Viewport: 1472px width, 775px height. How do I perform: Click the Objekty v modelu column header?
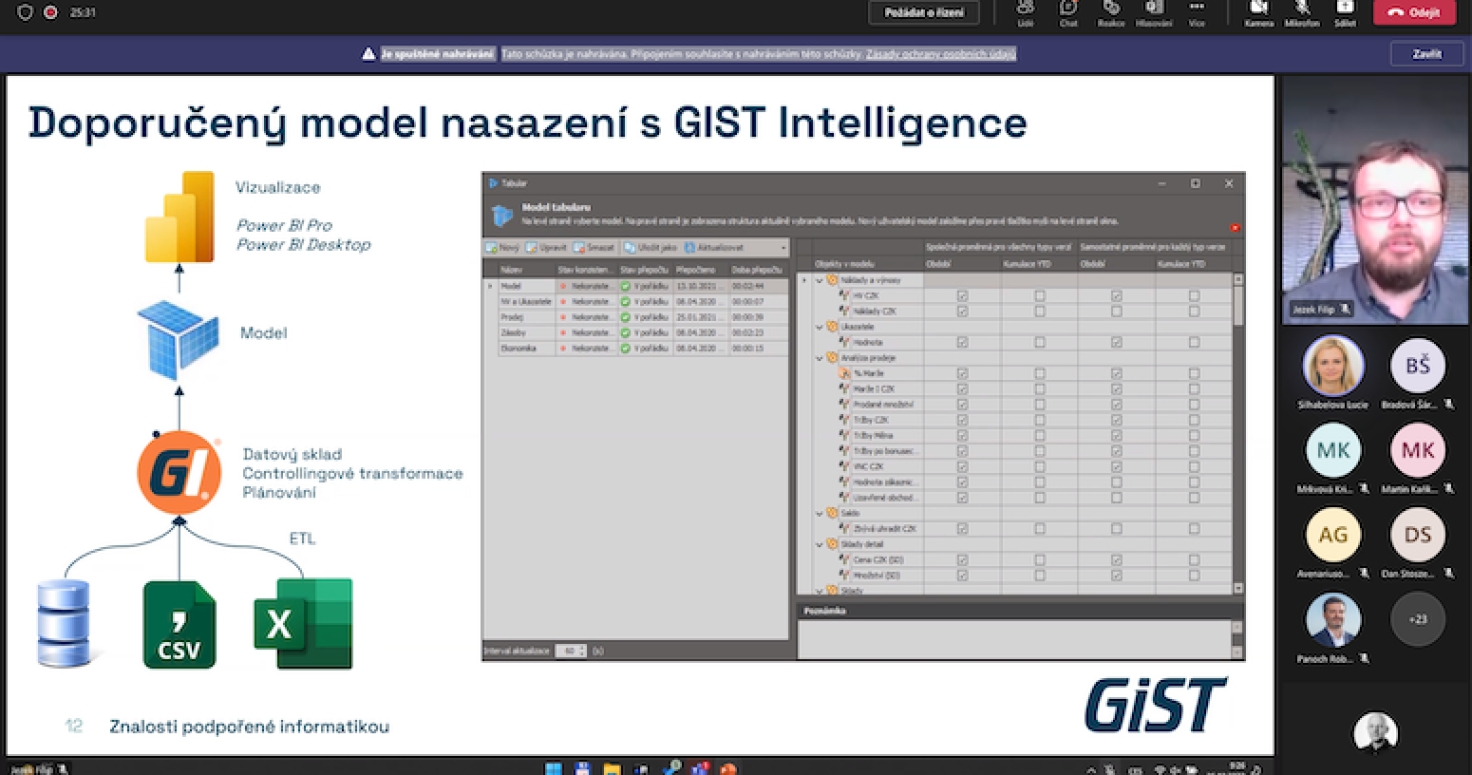867,264
